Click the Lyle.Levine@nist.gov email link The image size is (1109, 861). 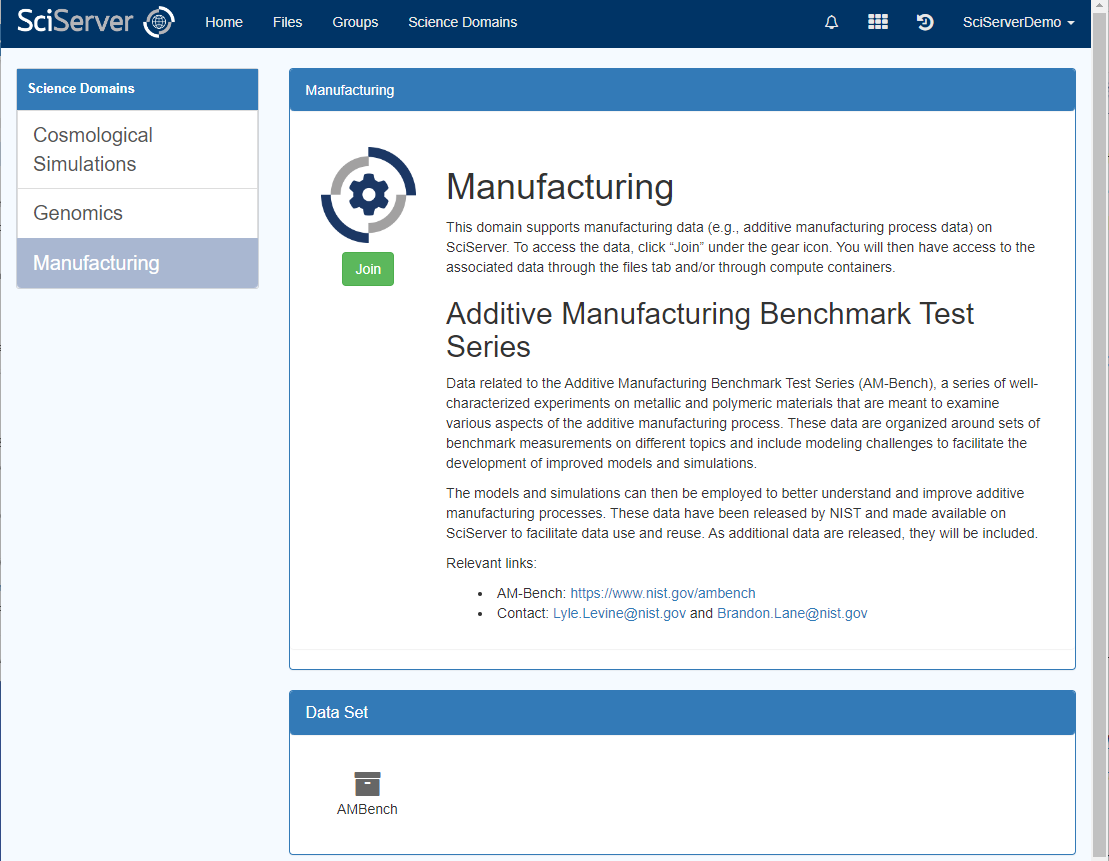[620, 613]
